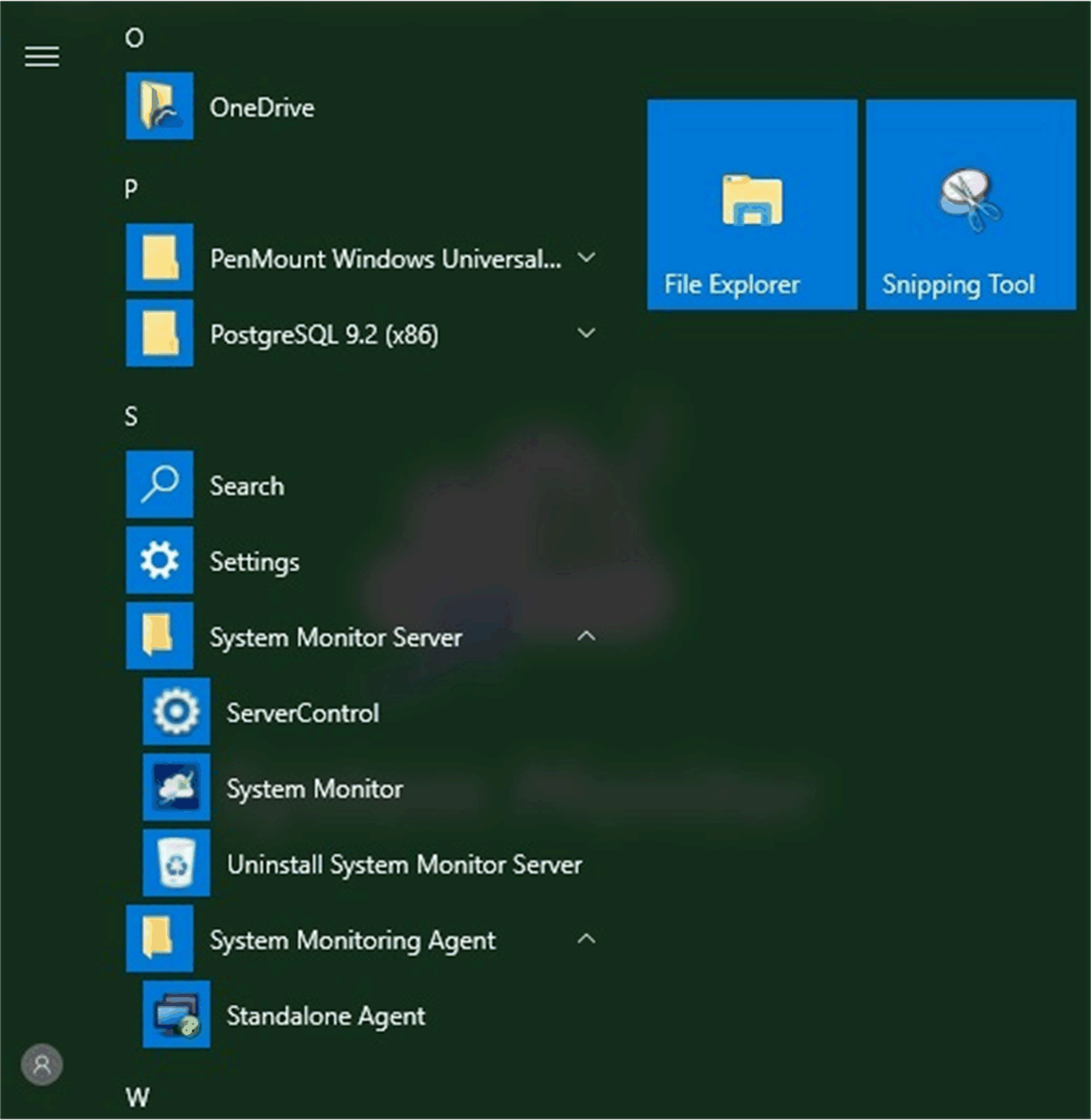1091x1120 pixels.
Task: Collapse the System Monitoring Agent folder chevron
Action: [586, 939]
